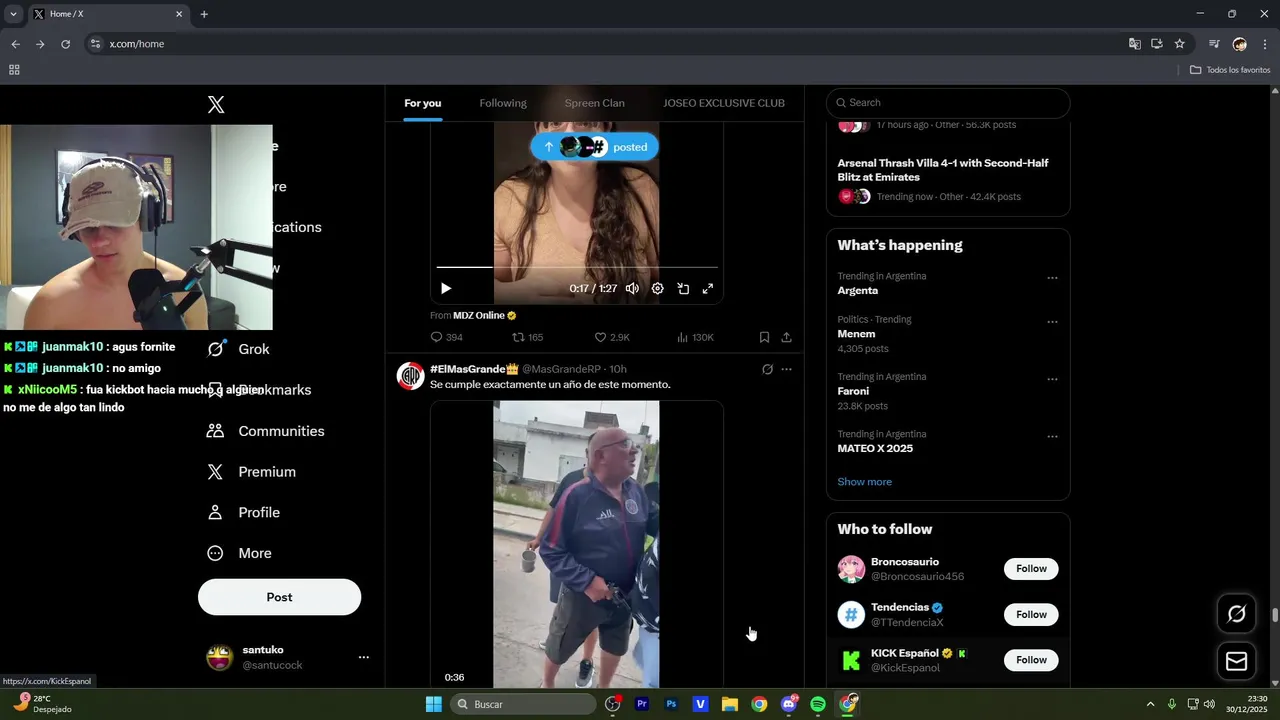Image resolution: width=1280 pixels, height=720 pixels.
Task: Play the MDZ Online video
Action: click(446, 288)
